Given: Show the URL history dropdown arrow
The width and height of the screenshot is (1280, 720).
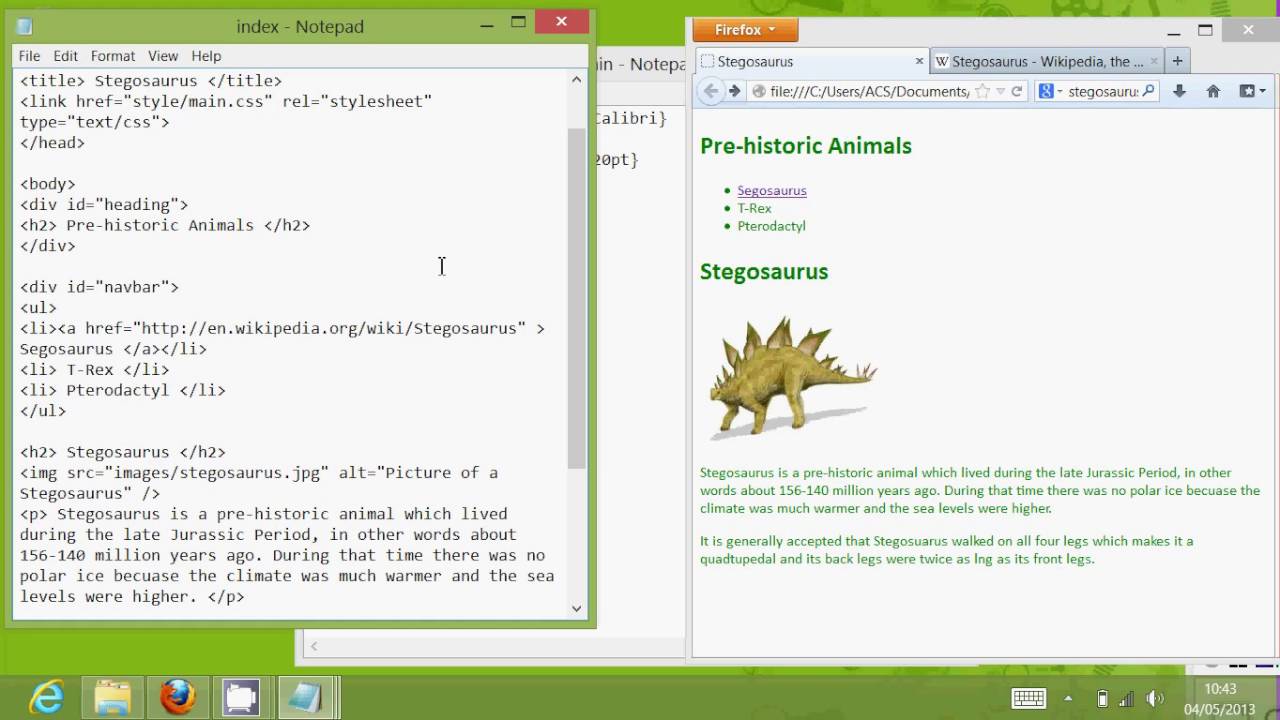Looking at the screenshot, I should tap(1000, 91).
